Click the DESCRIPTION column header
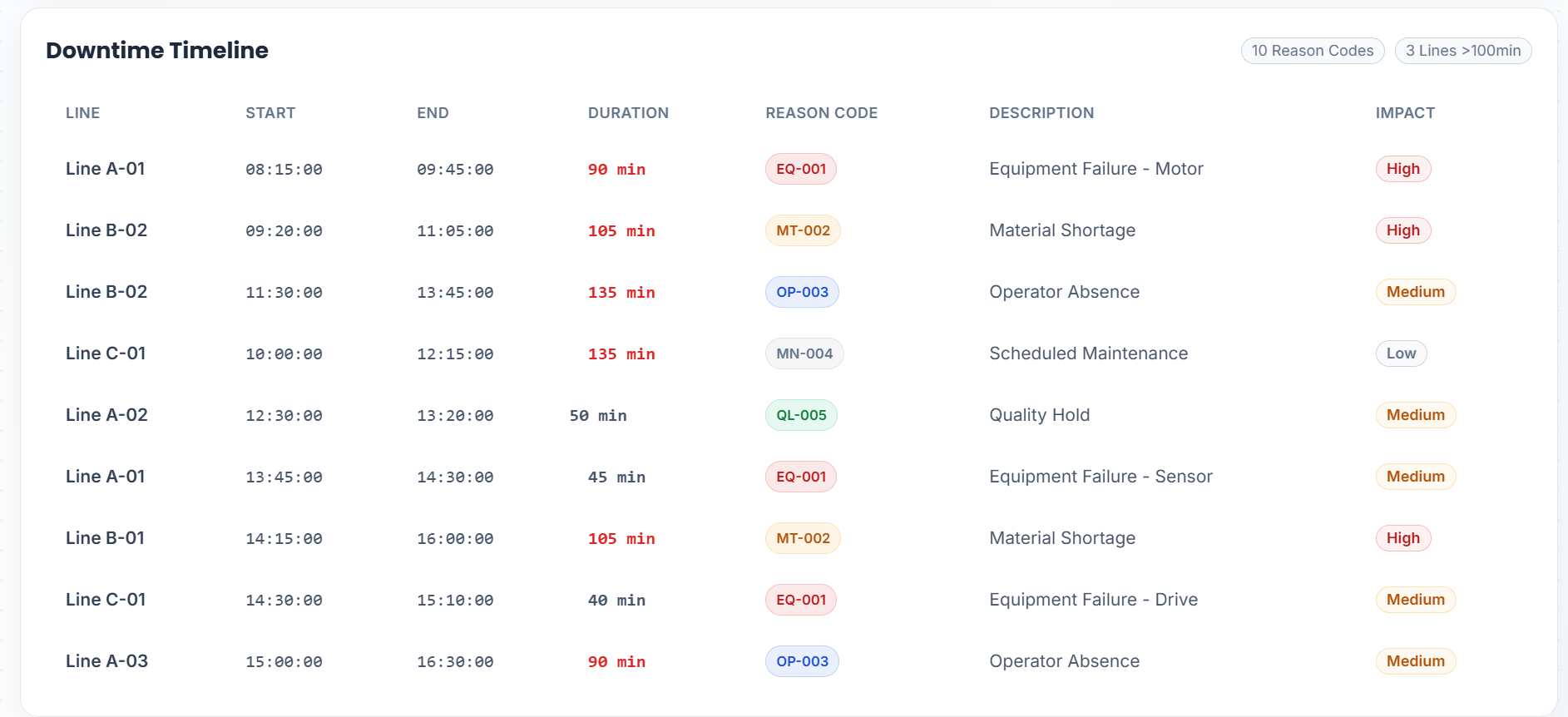 tap(1041, 113)
